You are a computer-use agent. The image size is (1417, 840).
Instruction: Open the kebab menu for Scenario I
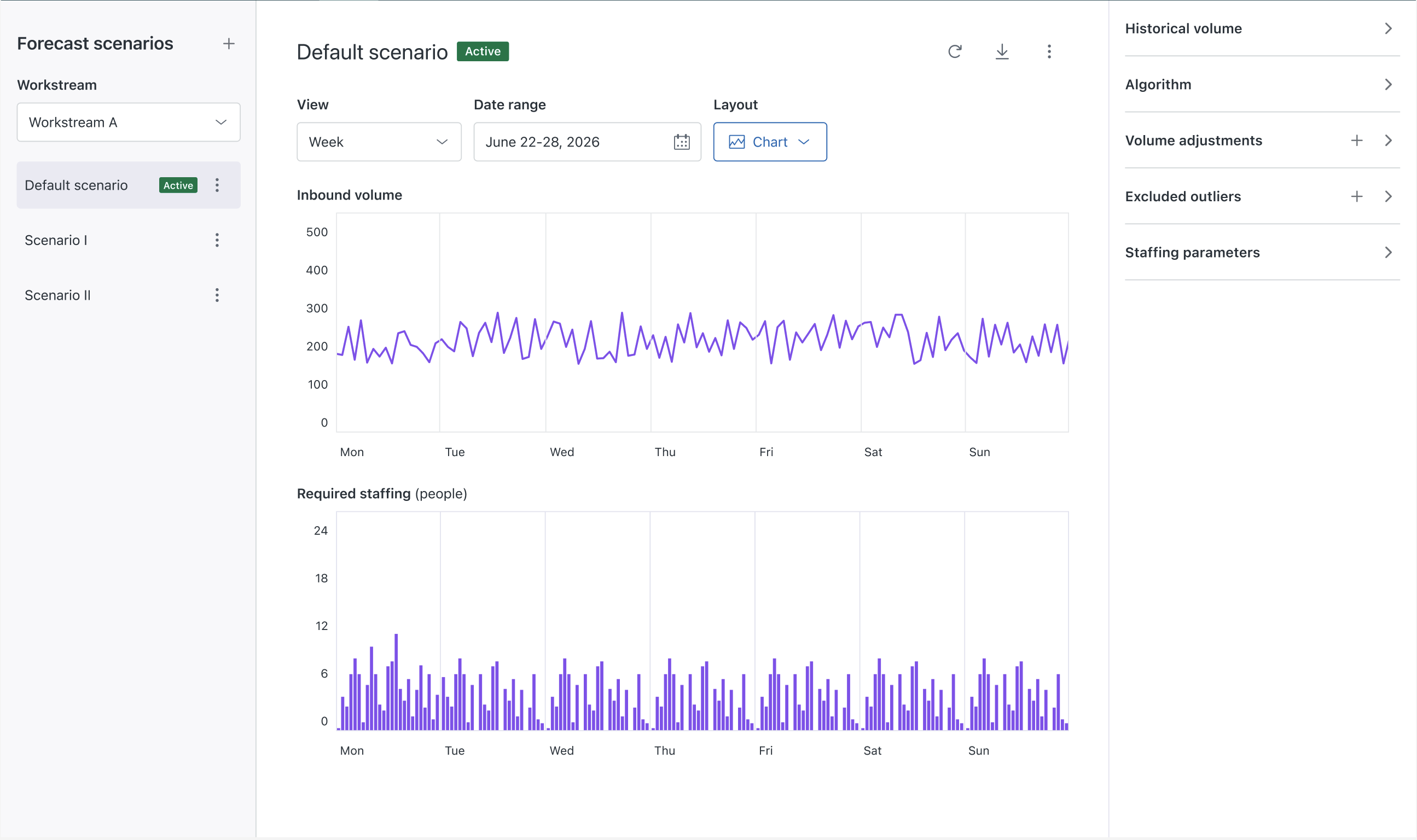click(x=217, y=240)
